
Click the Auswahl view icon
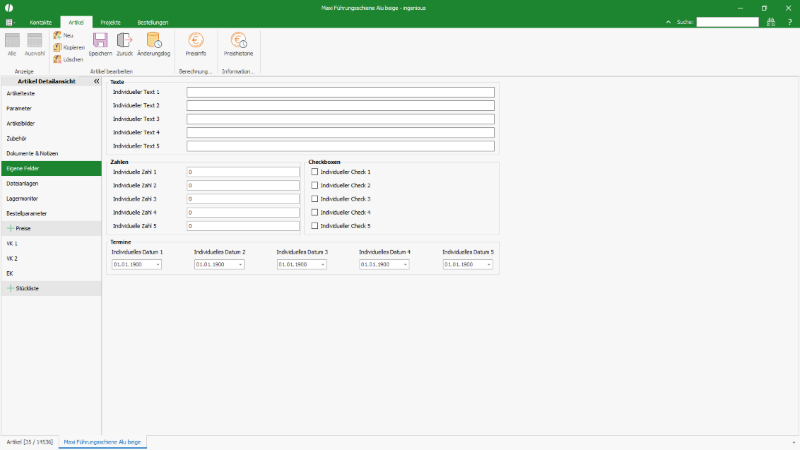[35, 44]
